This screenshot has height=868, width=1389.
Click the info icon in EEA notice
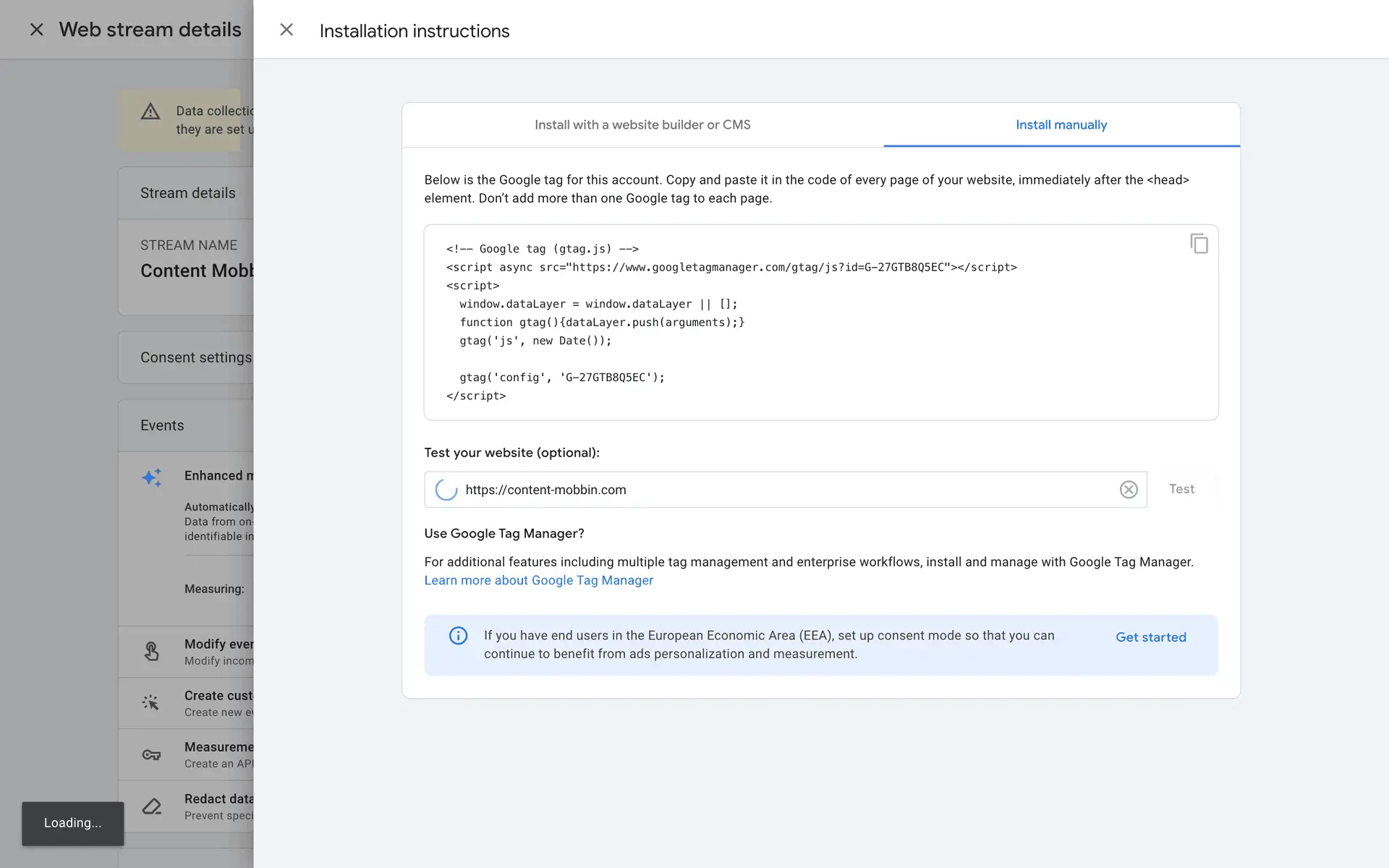pyautogui.click(x=458, y=636)
